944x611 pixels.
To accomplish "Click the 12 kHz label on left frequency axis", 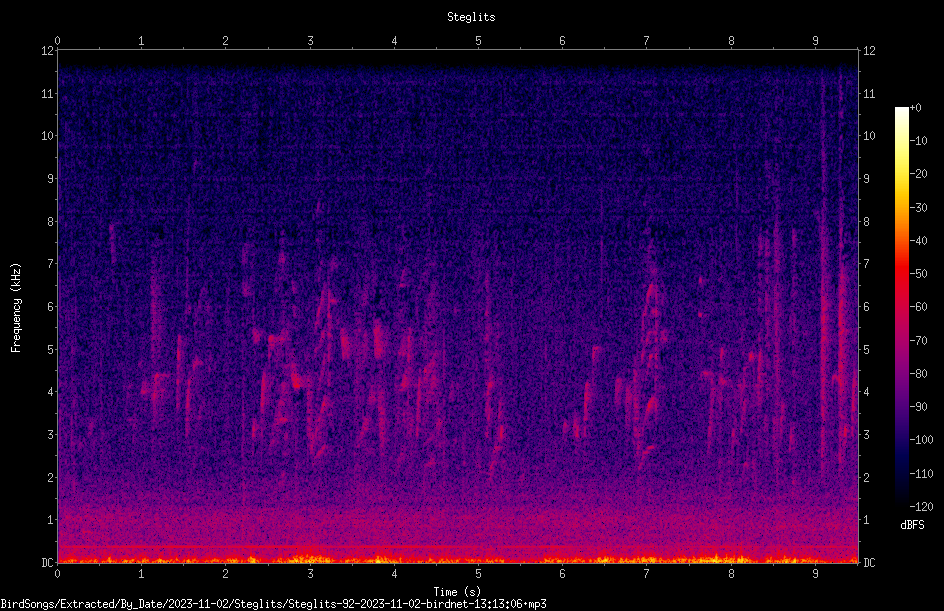I will [x=48, y=51].
